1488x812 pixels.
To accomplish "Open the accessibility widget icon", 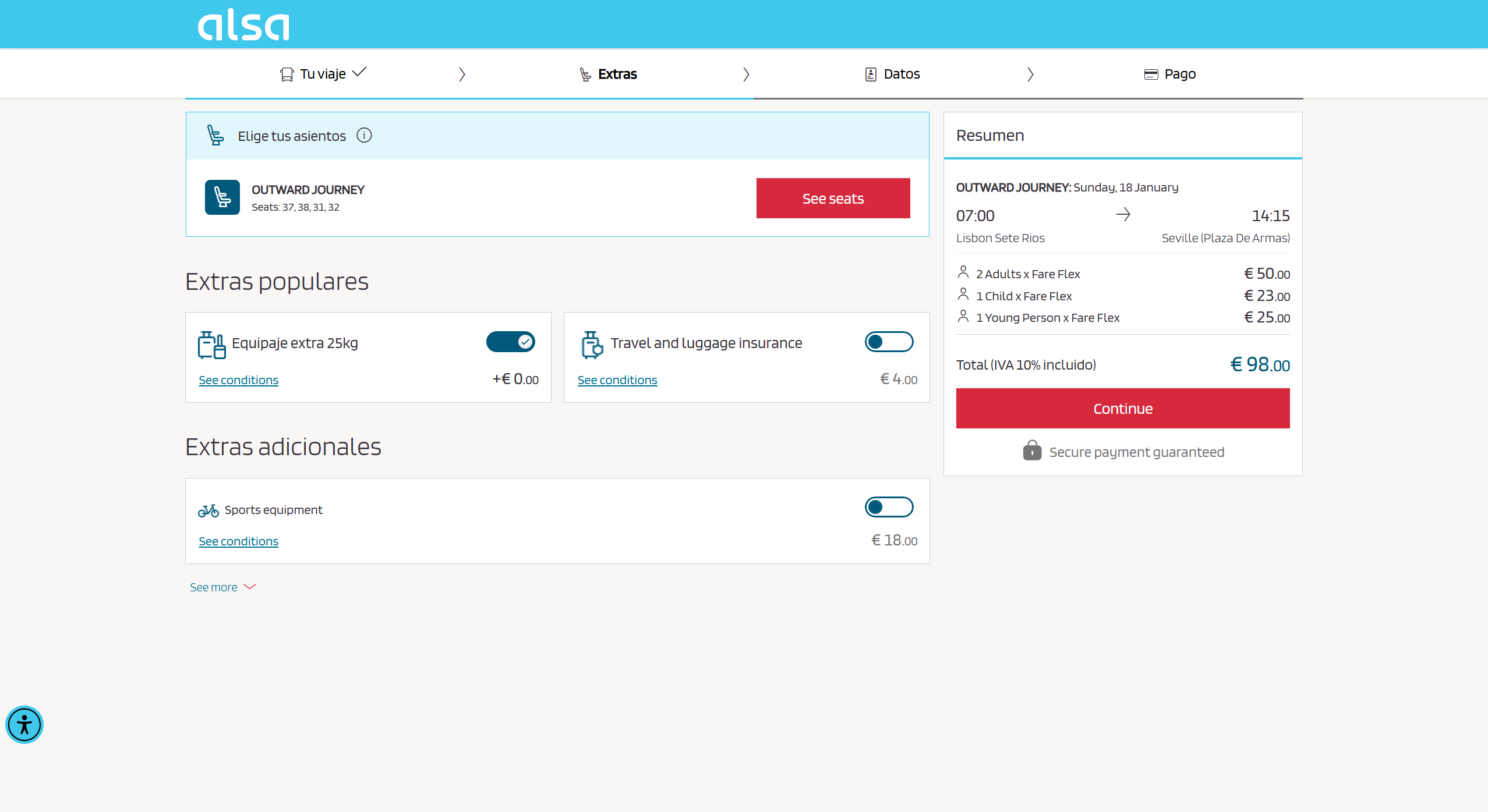I will pos(24,725).
